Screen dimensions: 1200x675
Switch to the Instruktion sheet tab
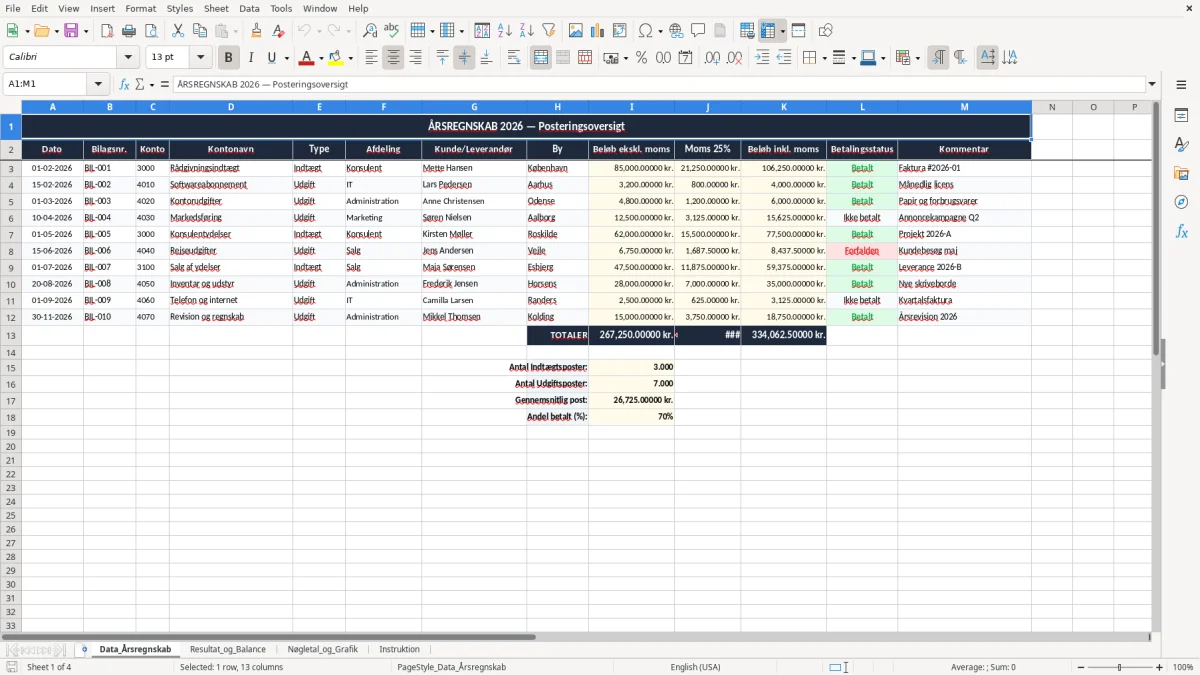coord(399,649)
